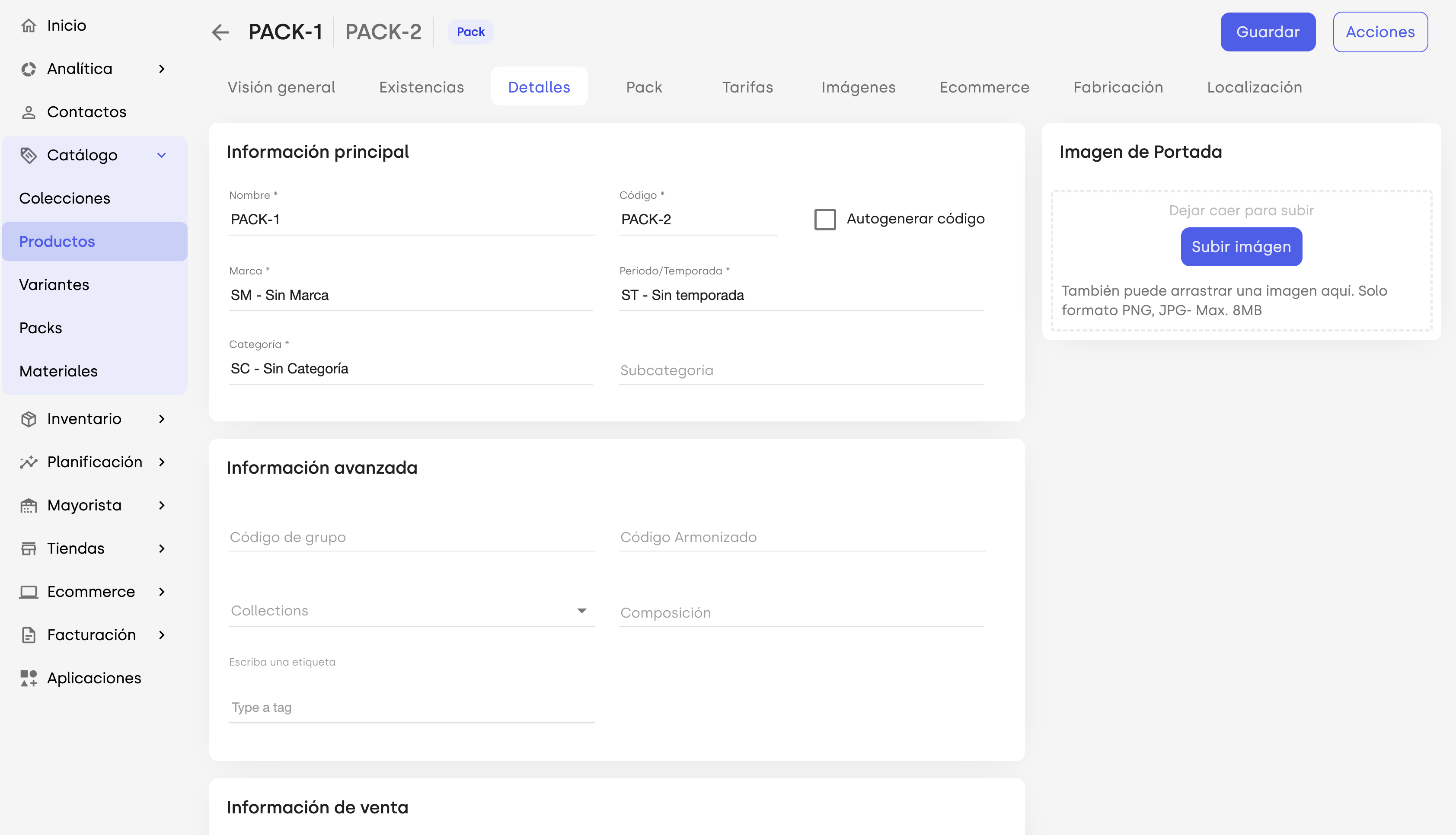Switch to the Visión general tab
1456x835 pixels.
coord(281,86)
